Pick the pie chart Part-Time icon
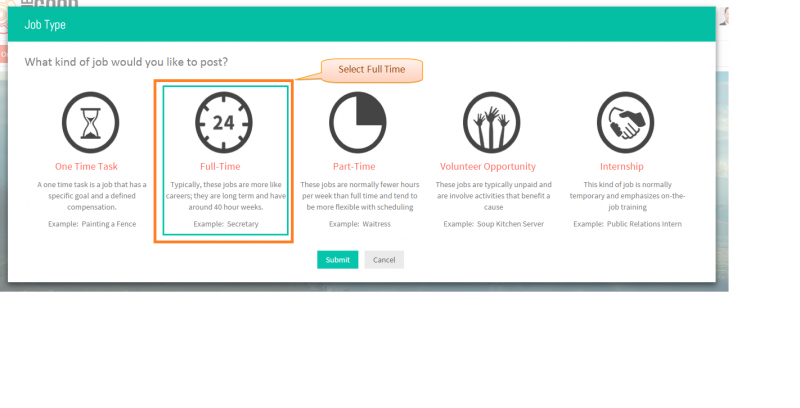 [358, 122]
